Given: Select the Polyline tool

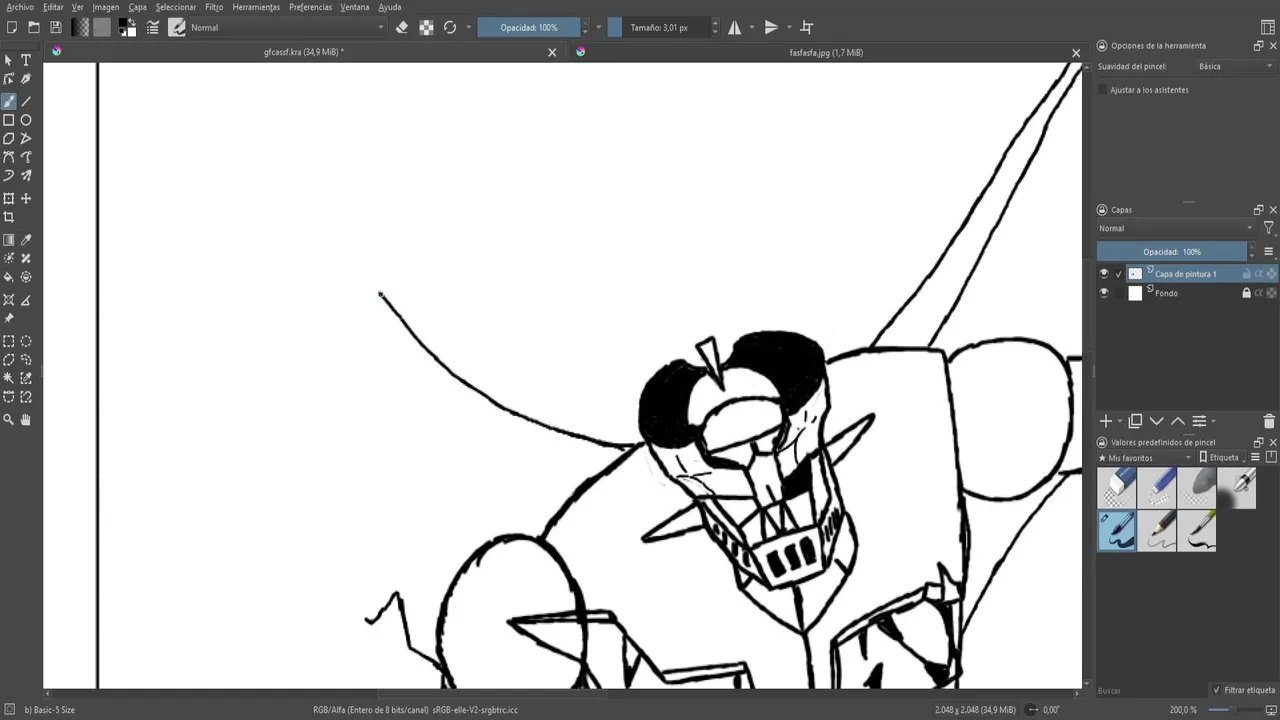Looking at the screenshot, I should pyautogui.click(x=26, y=139).
